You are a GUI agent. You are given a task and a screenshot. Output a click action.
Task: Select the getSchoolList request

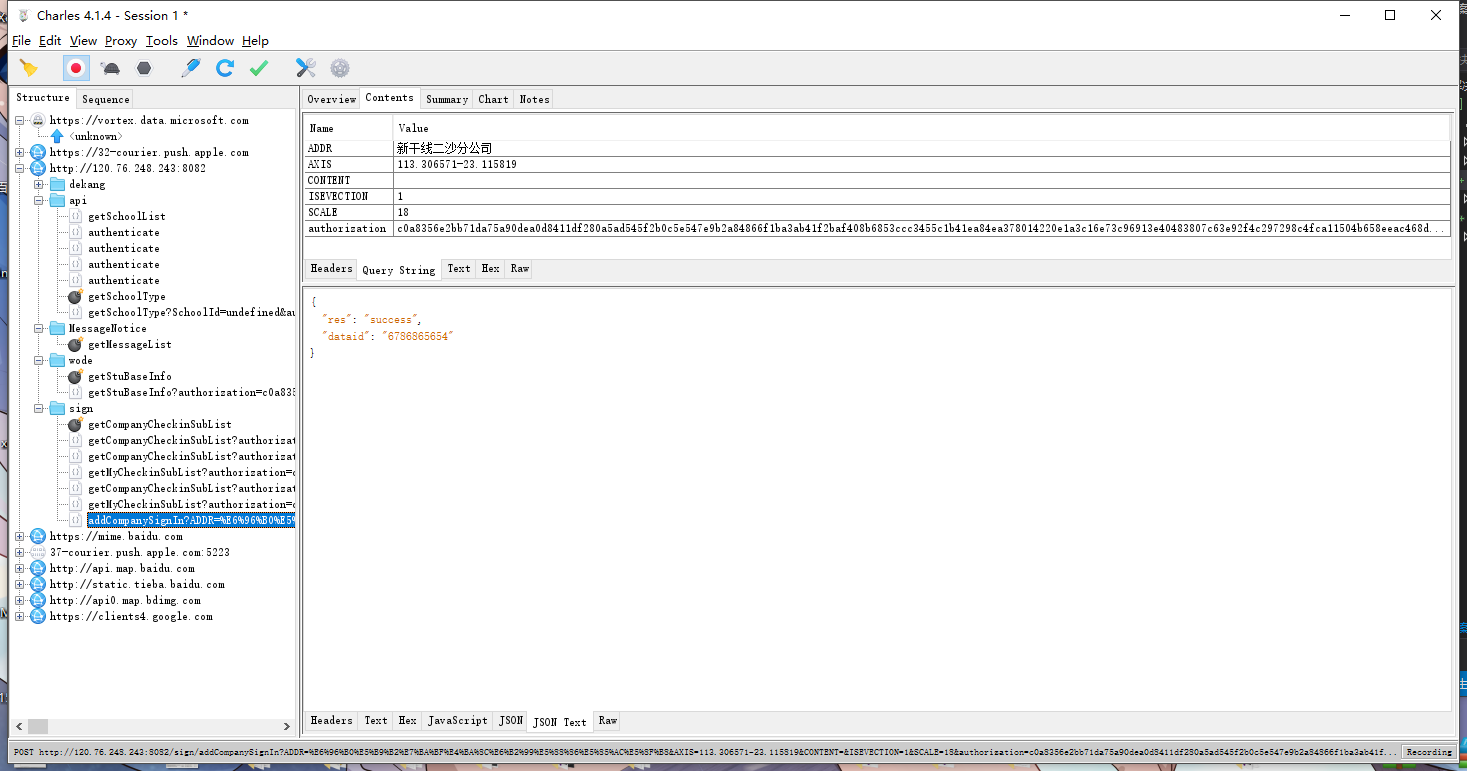tap(126, 216)
